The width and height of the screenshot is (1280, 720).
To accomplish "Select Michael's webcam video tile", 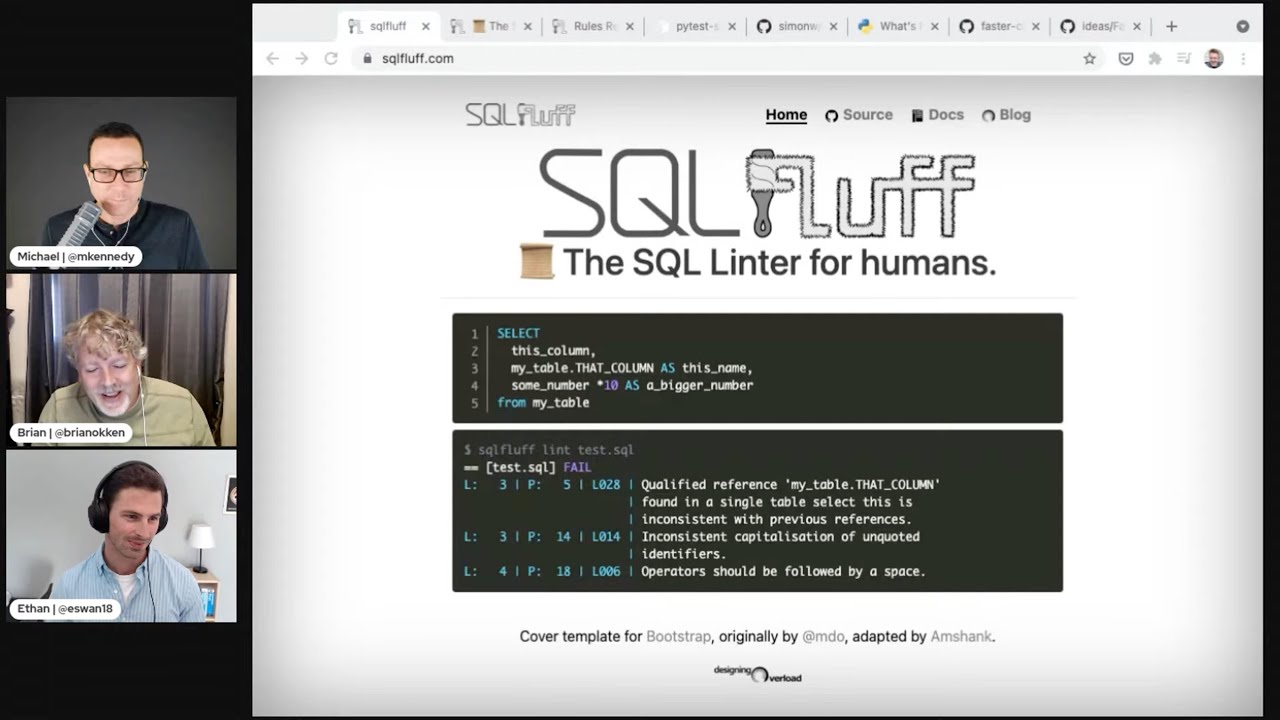I will (121, 183).
